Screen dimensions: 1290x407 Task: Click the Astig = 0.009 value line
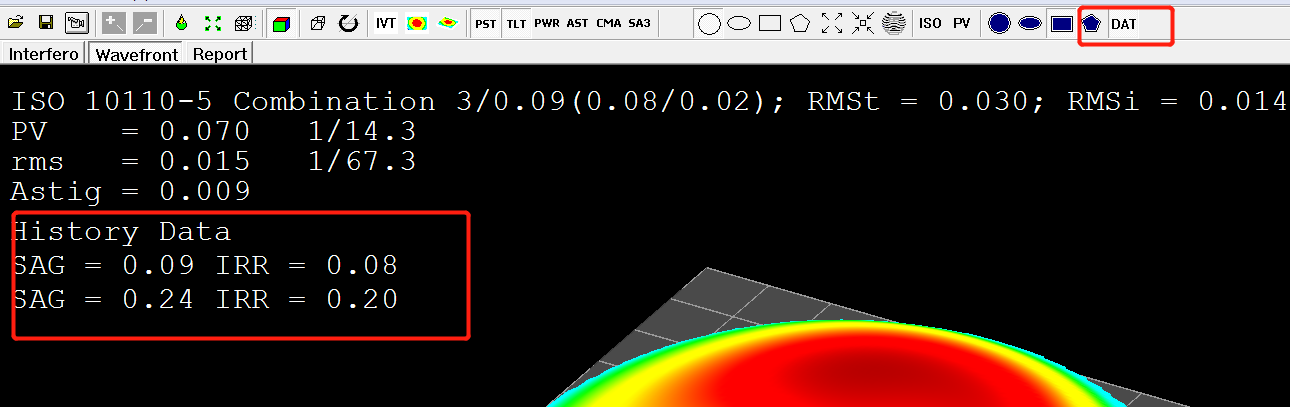click(x=130, y=191)
